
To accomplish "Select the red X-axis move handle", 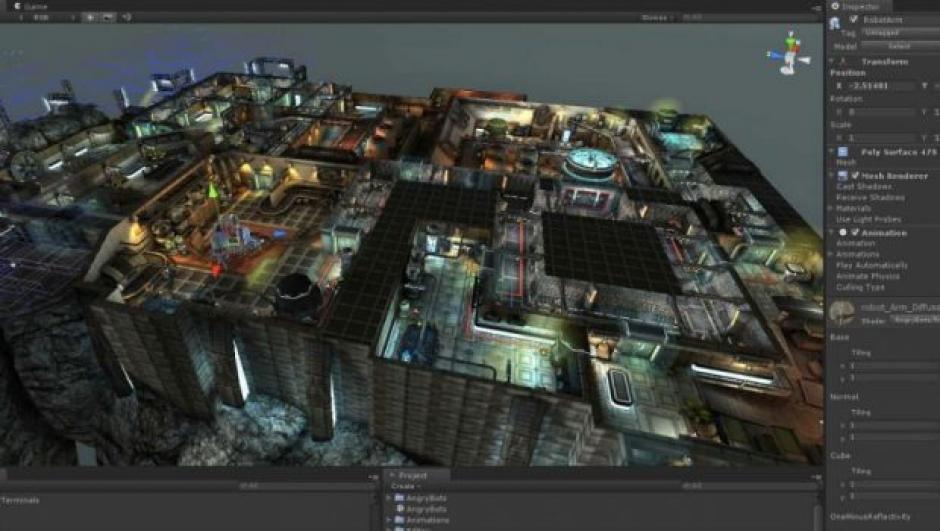I will pos(216,271).
